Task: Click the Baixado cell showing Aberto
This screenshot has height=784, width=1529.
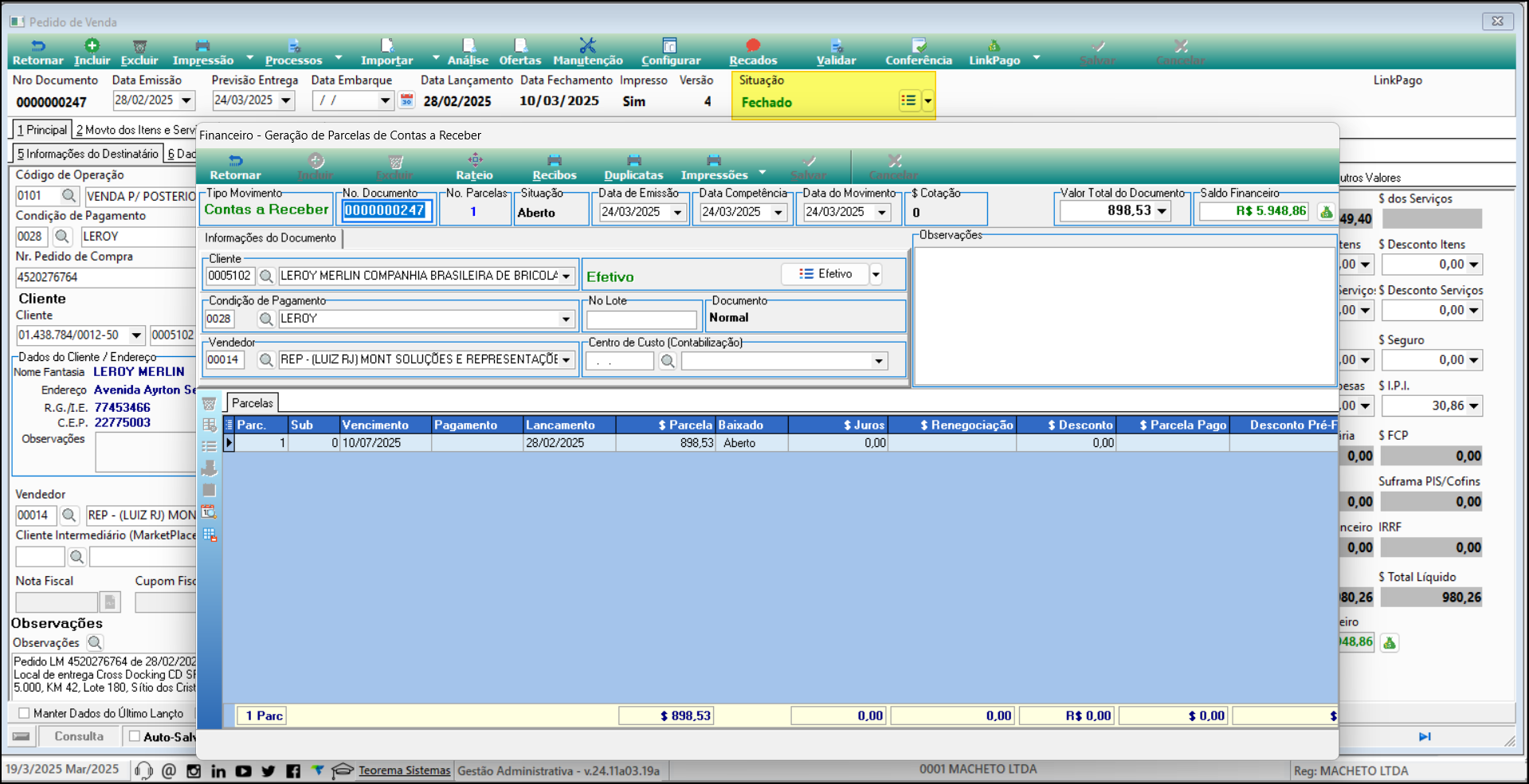Action: click(751, 443)
